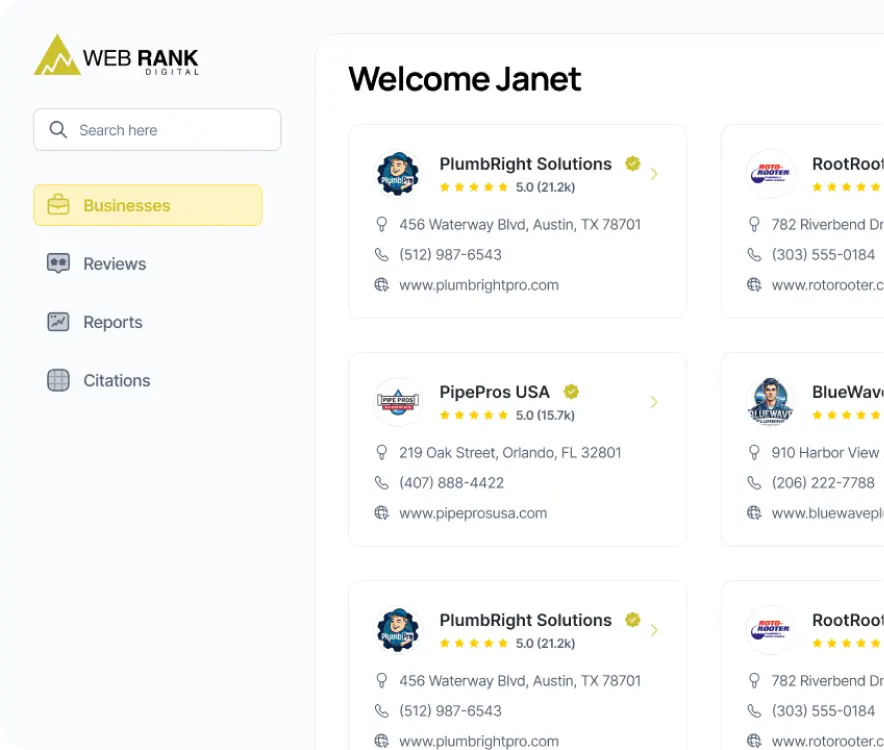This screenshot has width=884, height=750.
Task: Click the phone number (407) 888-4422
Action: point(451,483)
